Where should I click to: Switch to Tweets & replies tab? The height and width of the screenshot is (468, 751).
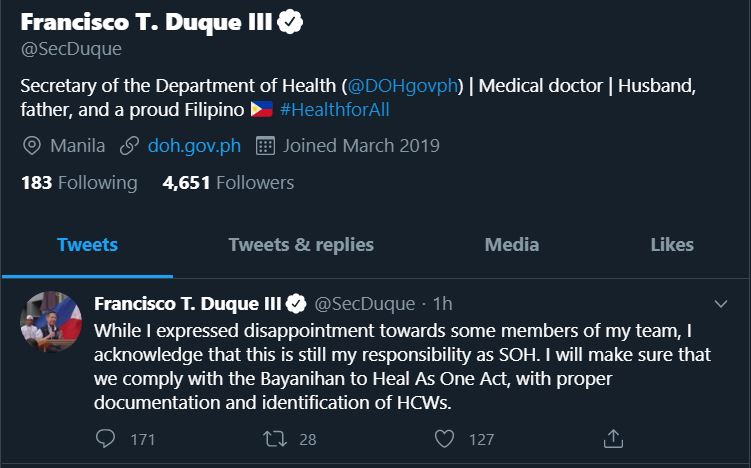(301, 244)
